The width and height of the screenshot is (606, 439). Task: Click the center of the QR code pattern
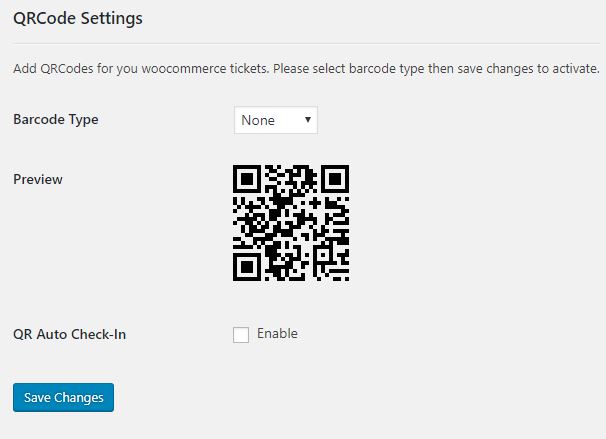point(291,223)
